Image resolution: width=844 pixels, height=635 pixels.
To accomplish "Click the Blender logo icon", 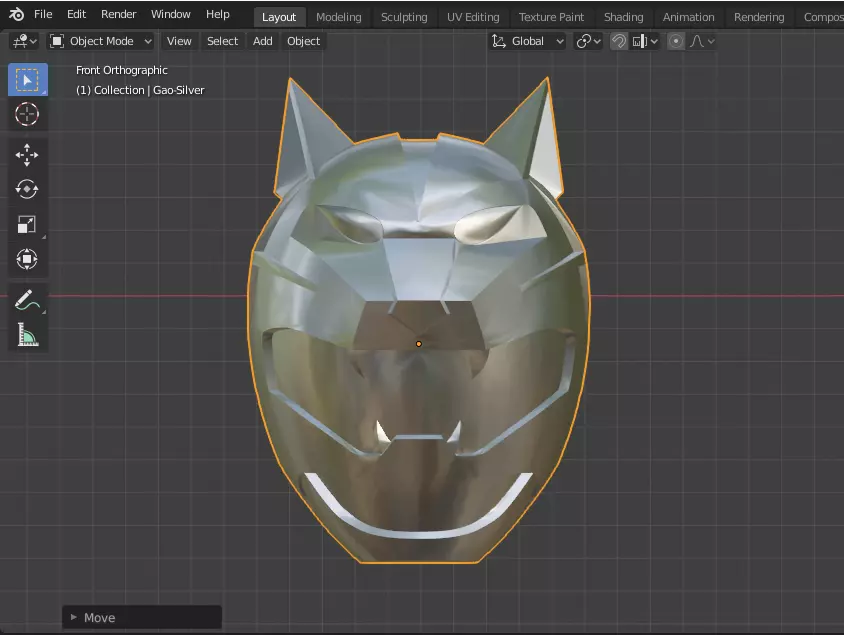I will point(16,15).
